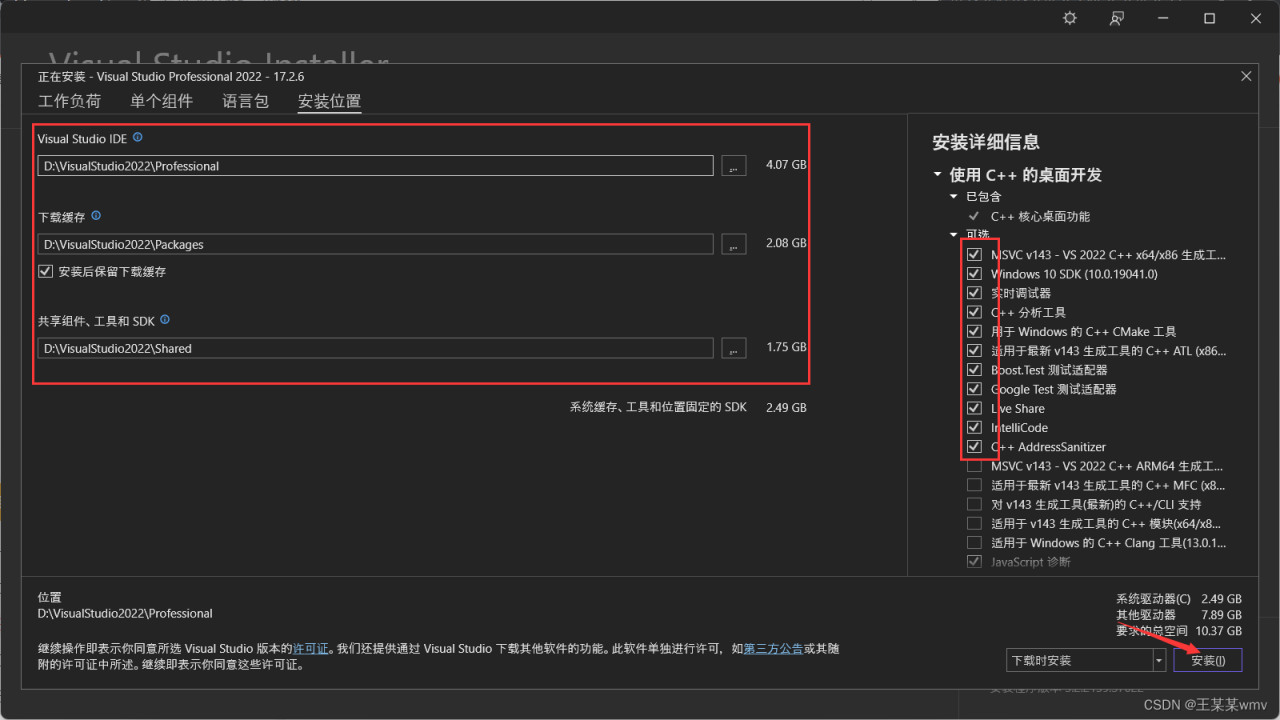Click the 4.07 GB size value

tap(786, 165)
